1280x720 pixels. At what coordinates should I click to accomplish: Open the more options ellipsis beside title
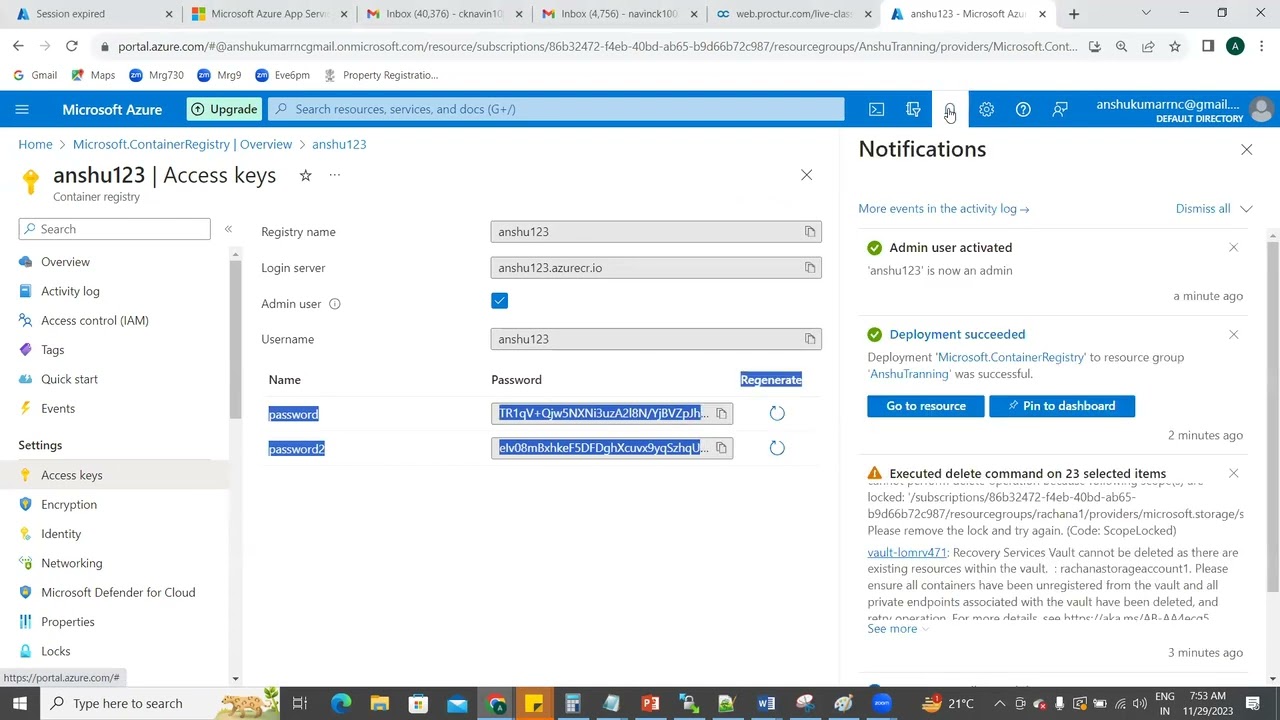(335, 175)
